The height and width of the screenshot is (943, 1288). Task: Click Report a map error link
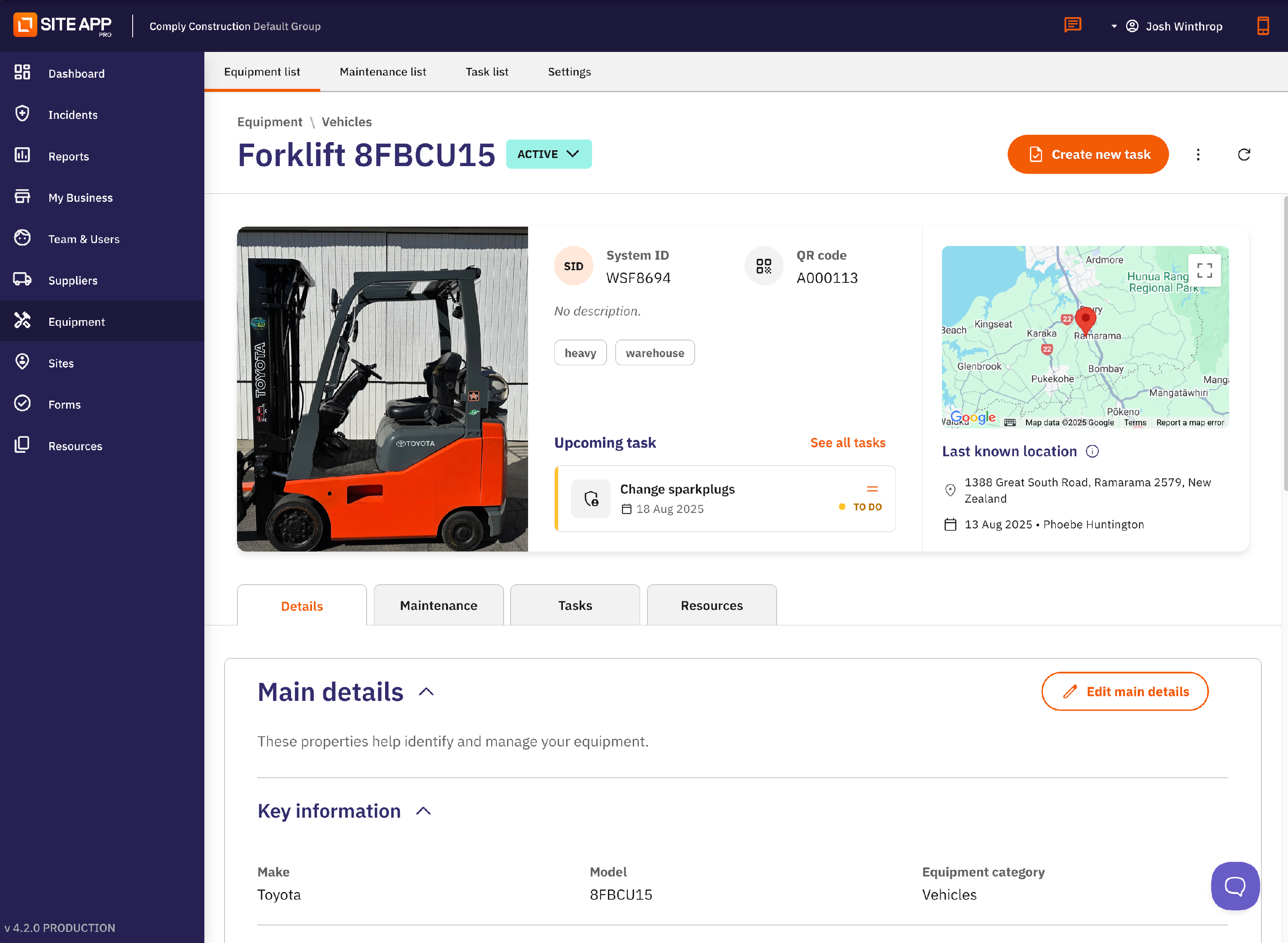(1190, 422)
